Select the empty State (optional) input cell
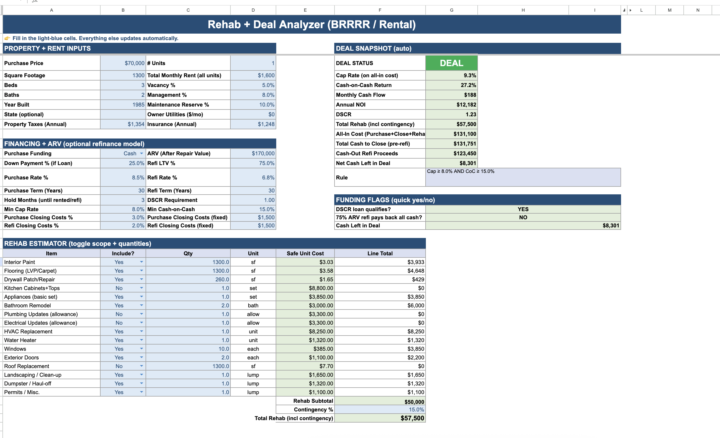The height and width of the screenshot is (438, 720). click(123, 115)
